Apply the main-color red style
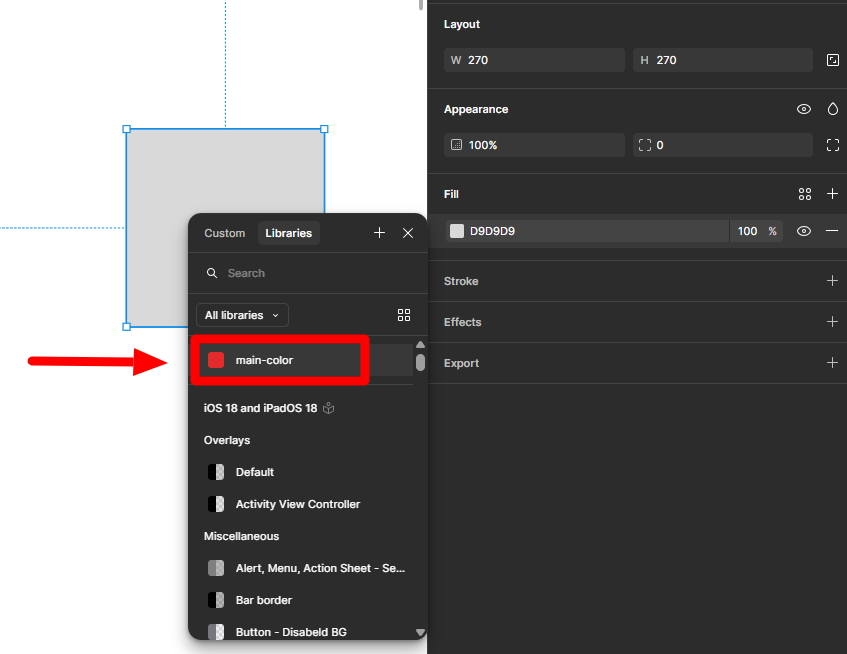Viewport: 847px width, 654px height. tap(279, 360)
